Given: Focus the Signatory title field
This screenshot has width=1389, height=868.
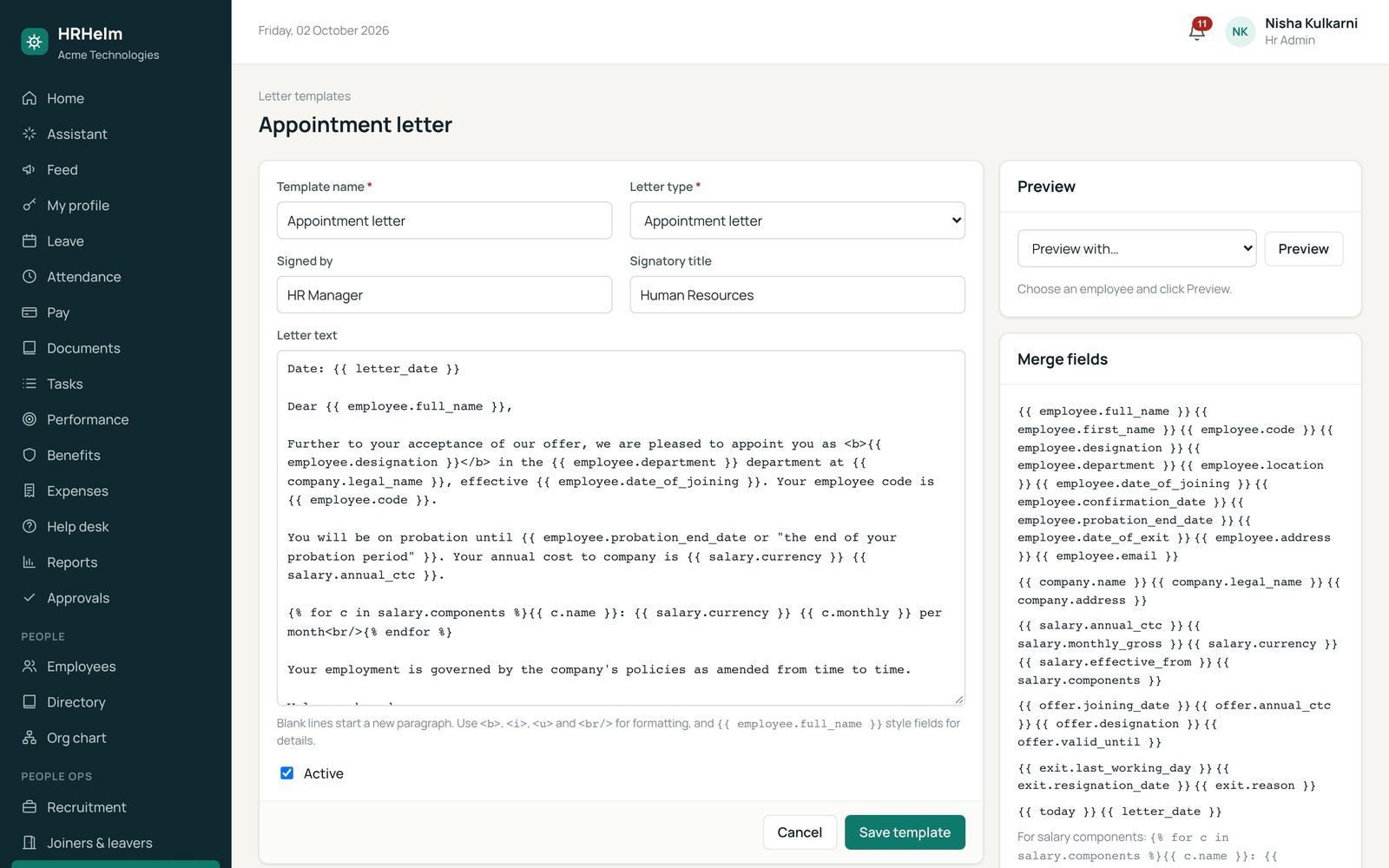Looking at the screenshot, I should pos(797,294).
